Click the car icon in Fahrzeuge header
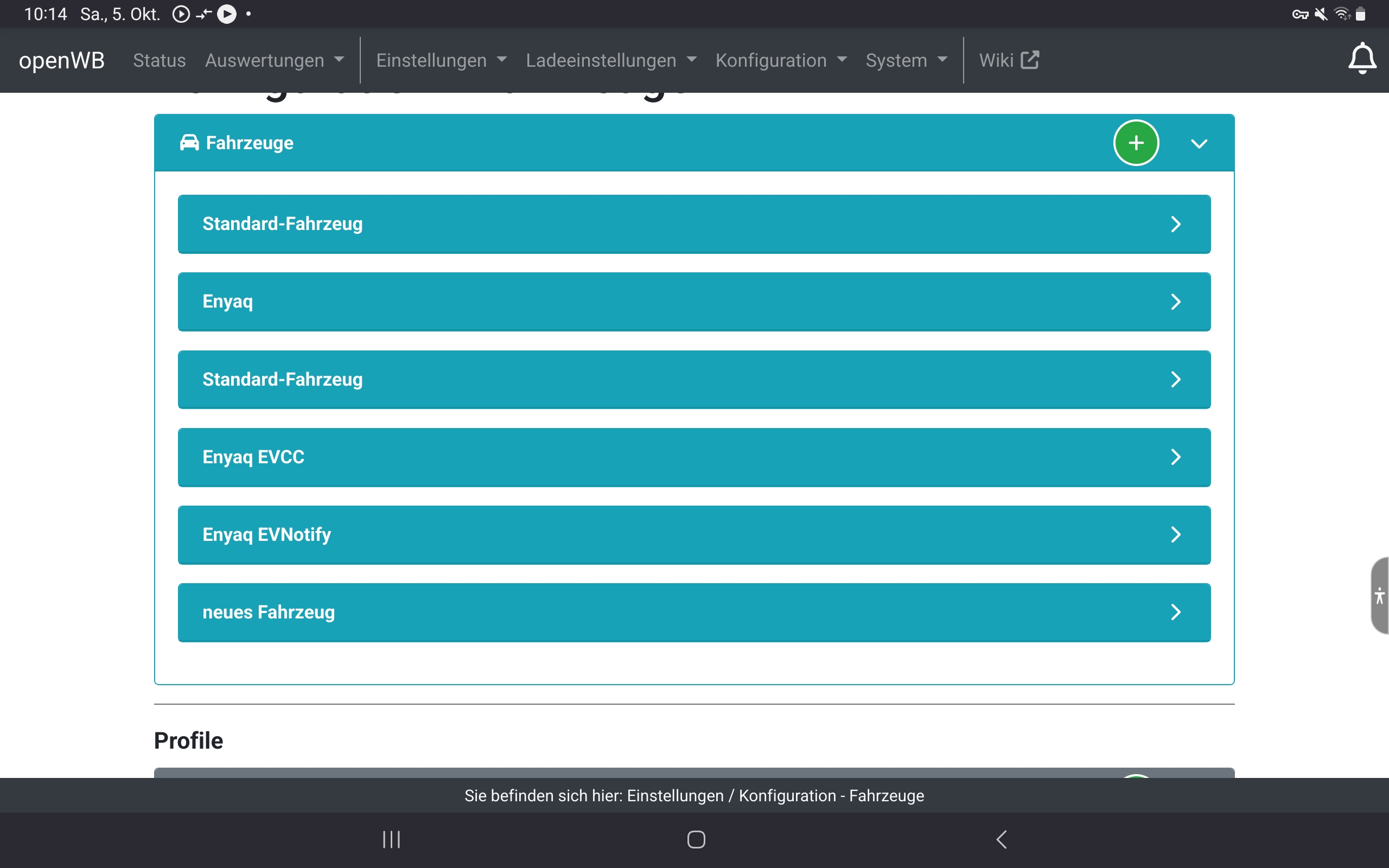The image size is (1389, 868). point(189,142)
